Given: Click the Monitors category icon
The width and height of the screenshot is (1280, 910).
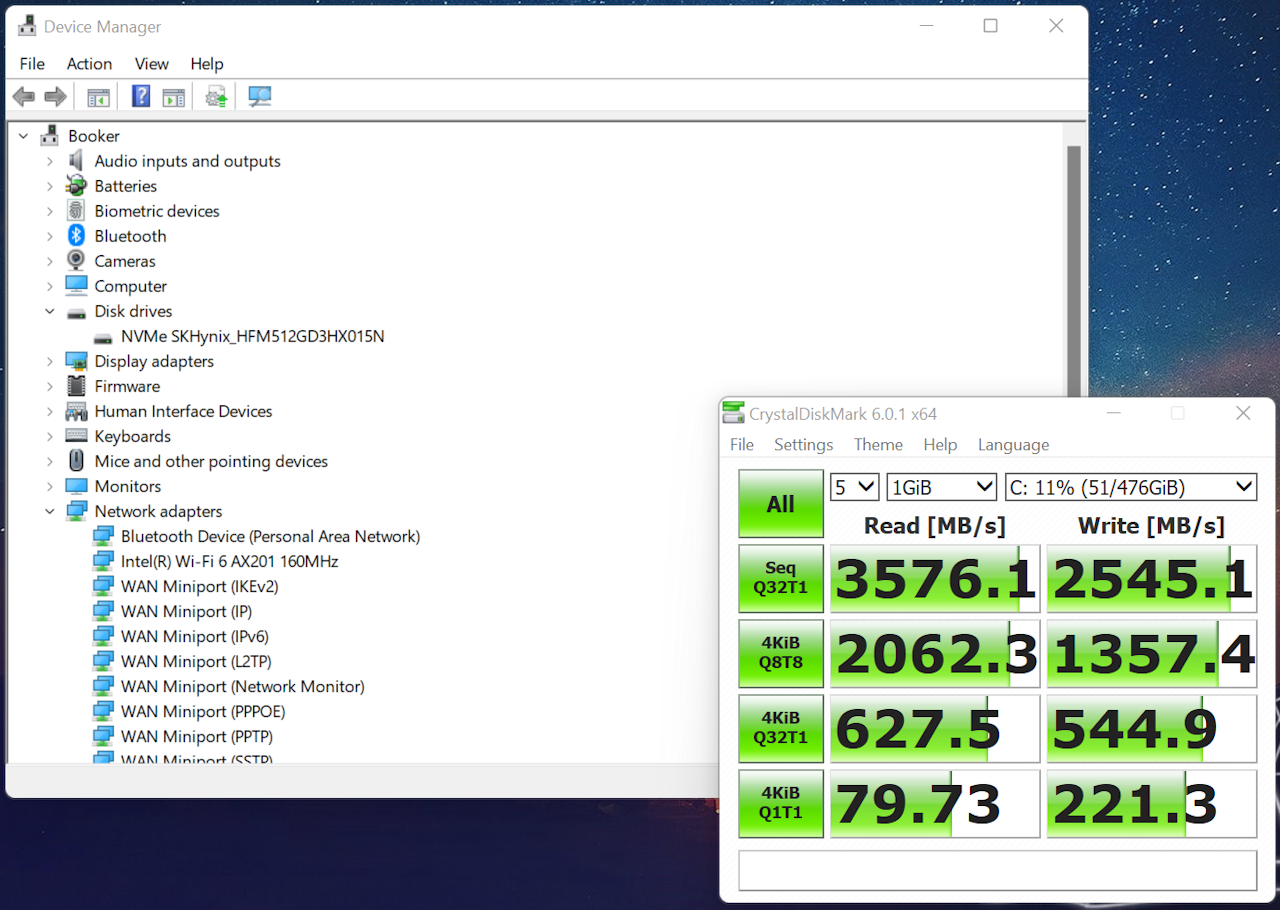Looking at the screenshot, I should [x=76, y=486].
